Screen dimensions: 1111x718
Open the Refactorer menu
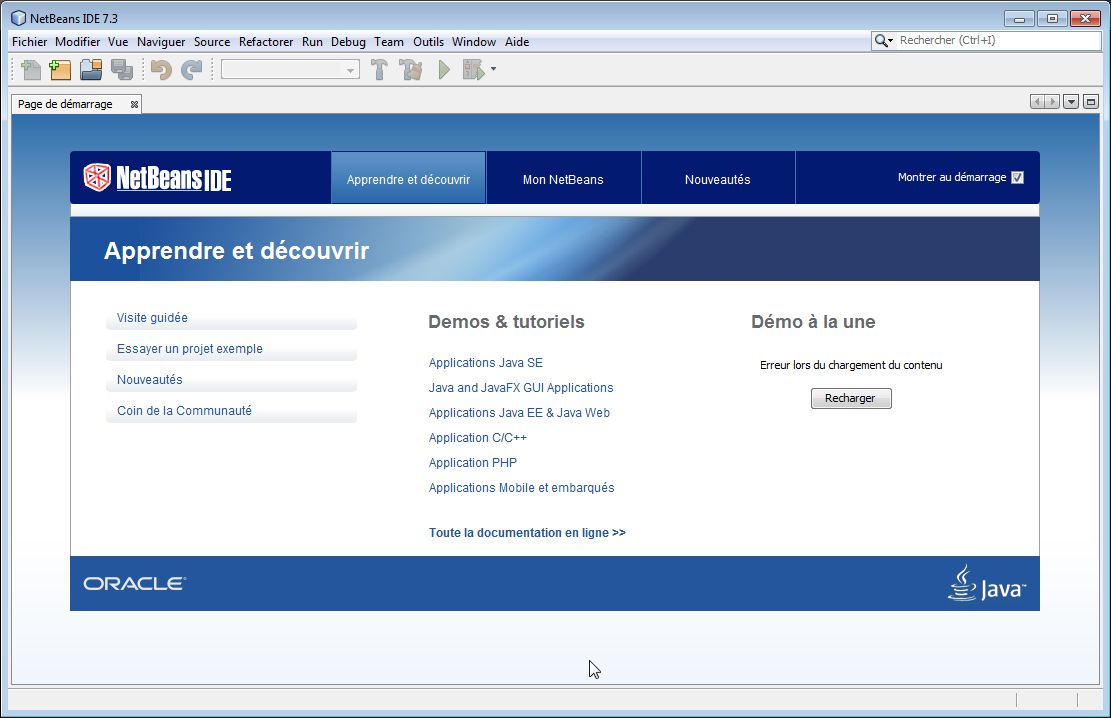pos(266,42)
